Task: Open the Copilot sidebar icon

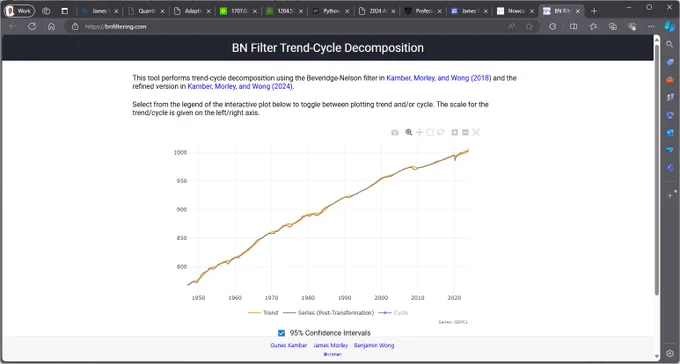Action: coord(670,26)
